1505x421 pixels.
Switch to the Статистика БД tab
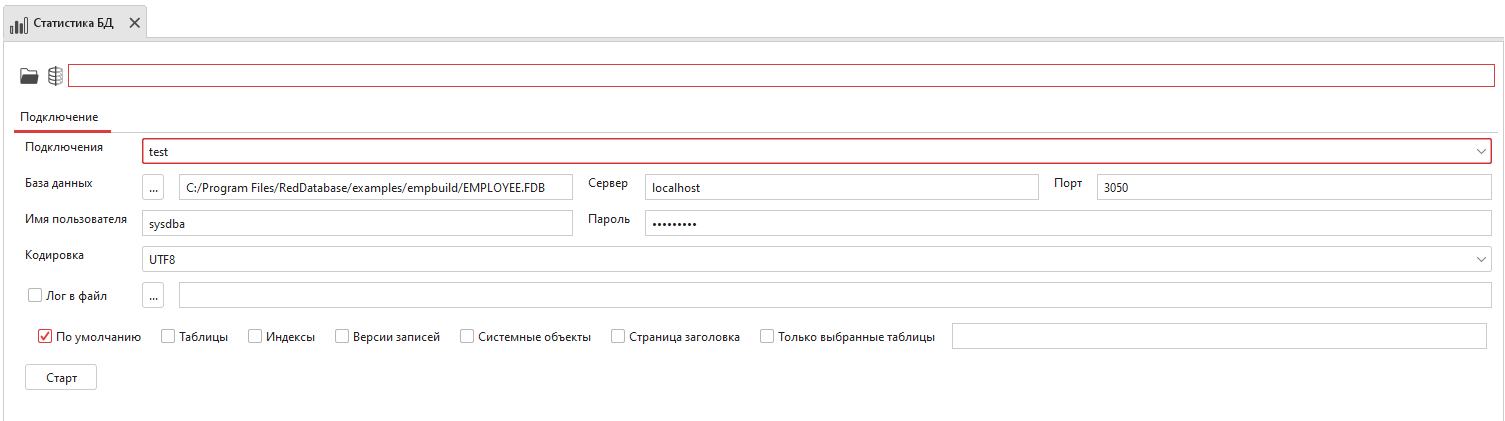coord(72,22)
